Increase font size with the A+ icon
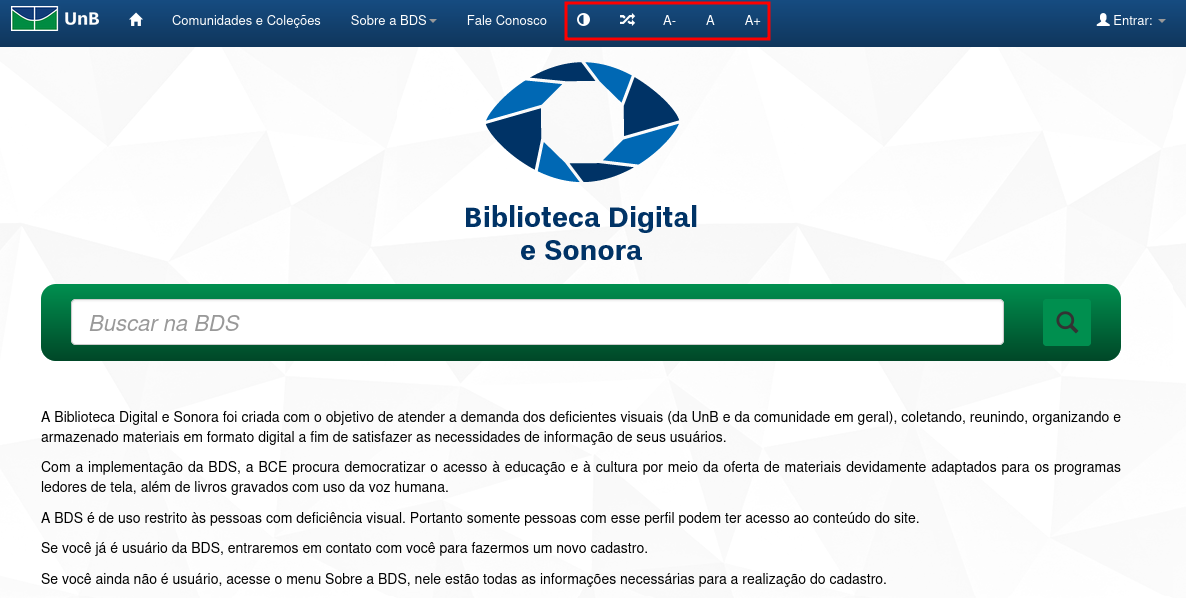 (x=751, y=19)
